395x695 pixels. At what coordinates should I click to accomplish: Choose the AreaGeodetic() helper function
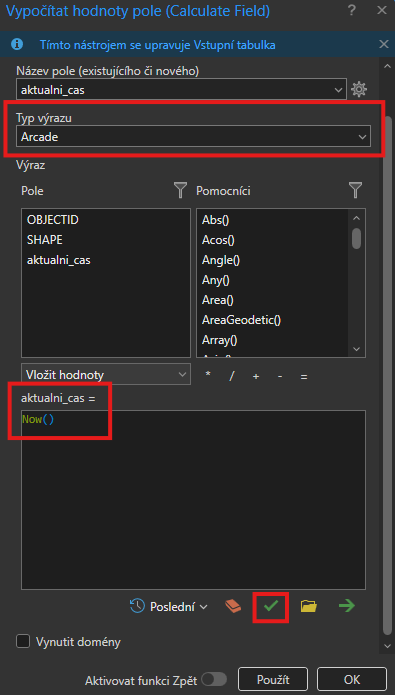(x=242, y=320)
